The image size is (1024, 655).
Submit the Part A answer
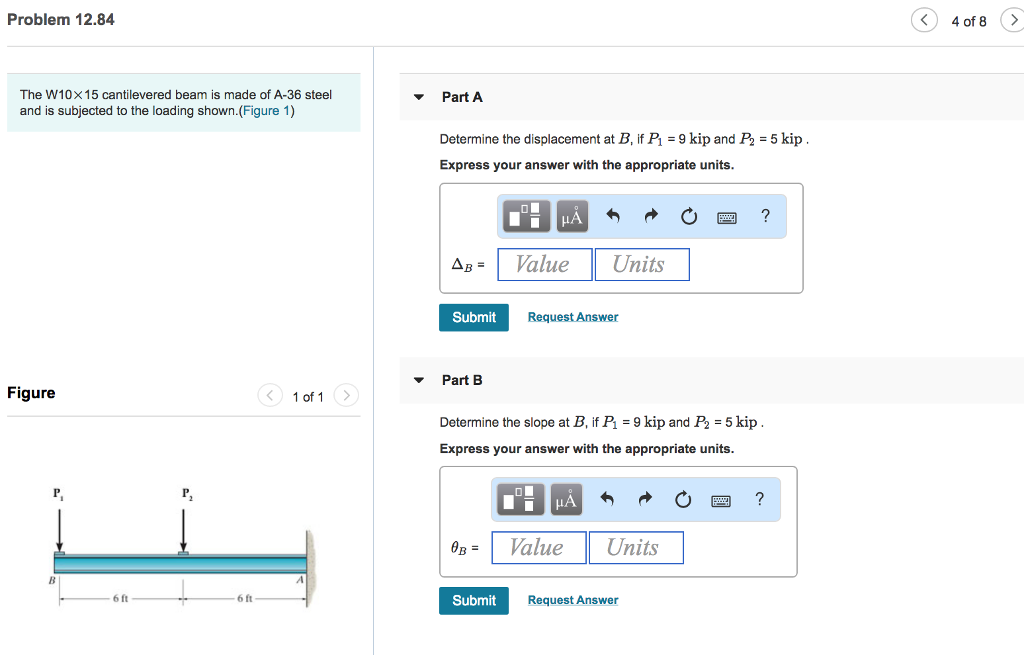coord(474,317)
